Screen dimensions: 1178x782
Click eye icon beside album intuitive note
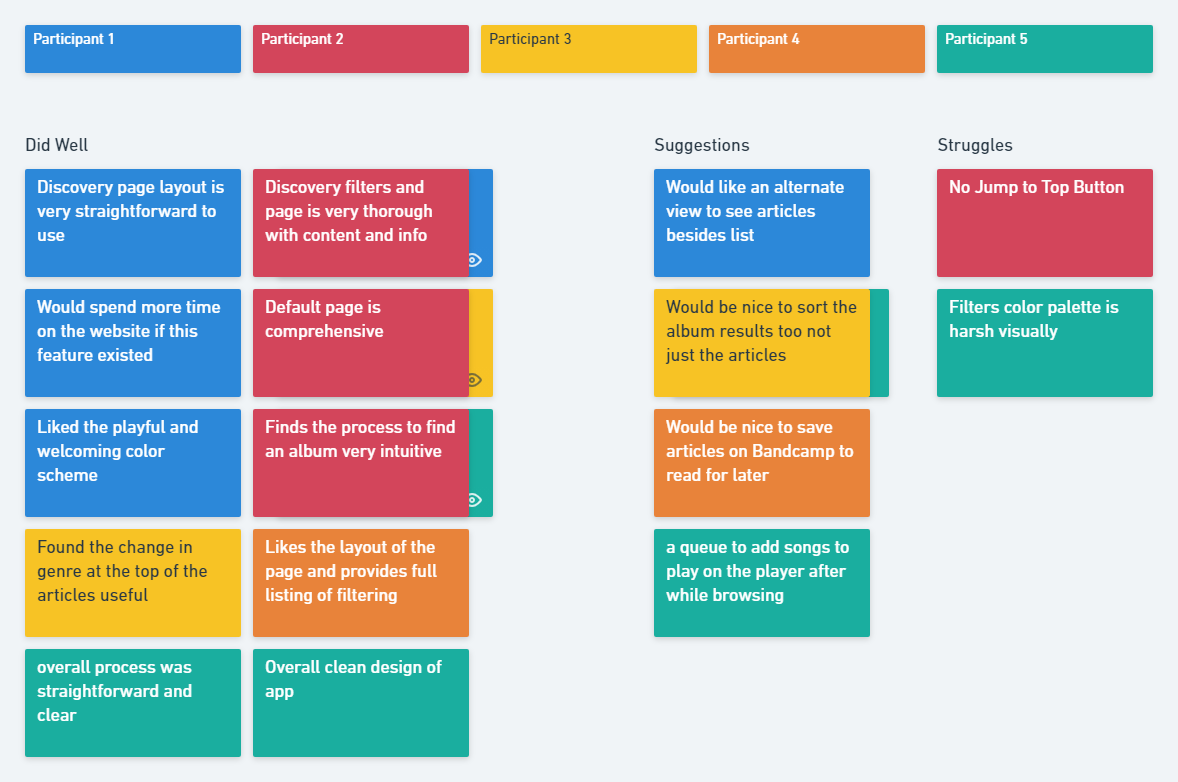coord(474,500)
